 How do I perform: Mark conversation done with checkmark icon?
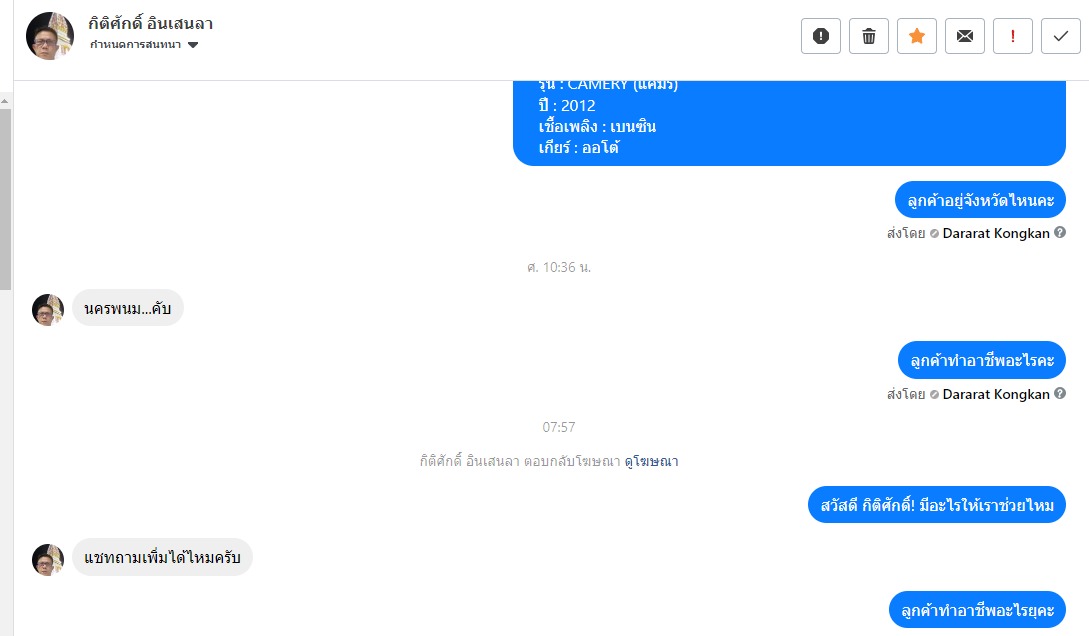coord(1061,36)
